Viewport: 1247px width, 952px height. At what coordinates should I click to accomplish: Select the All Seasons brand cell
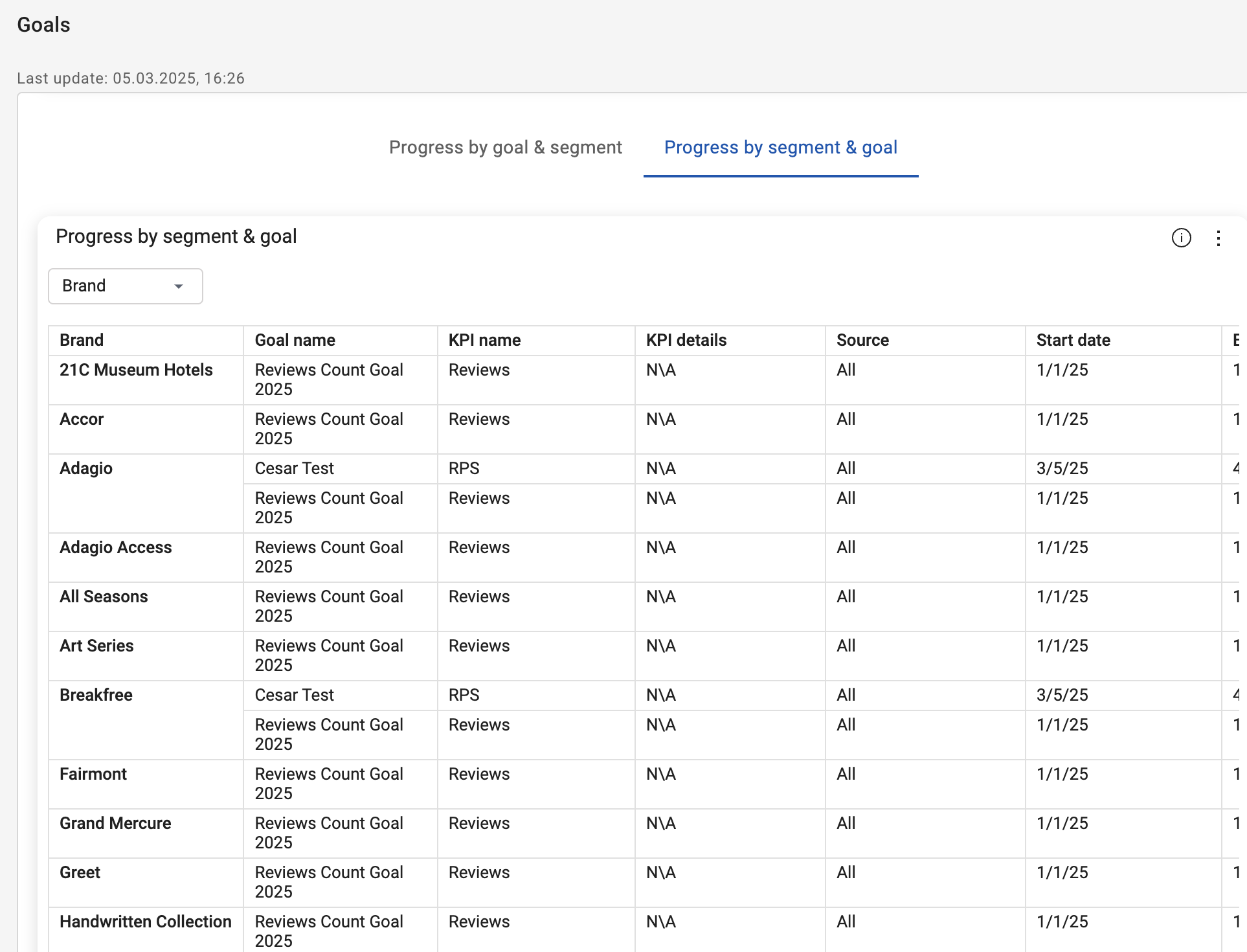pos(146,607)
